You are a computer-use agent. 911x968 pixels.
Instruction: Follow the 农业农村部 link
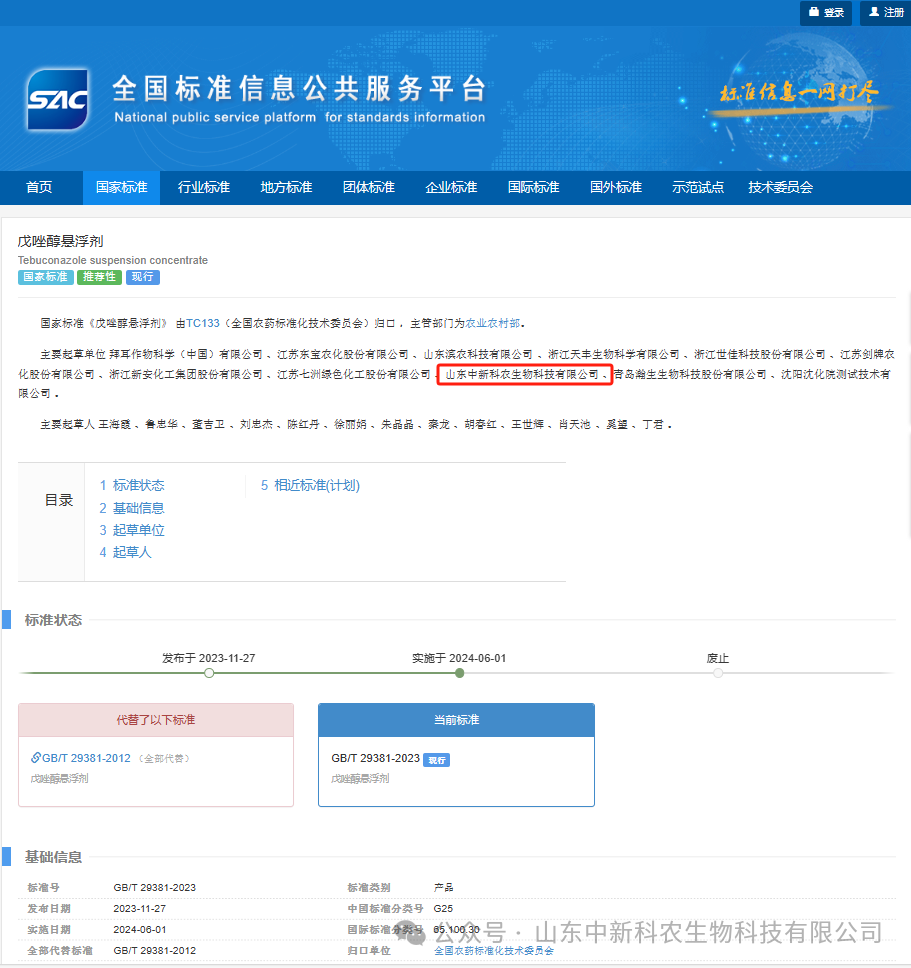[x=493, y=323]
